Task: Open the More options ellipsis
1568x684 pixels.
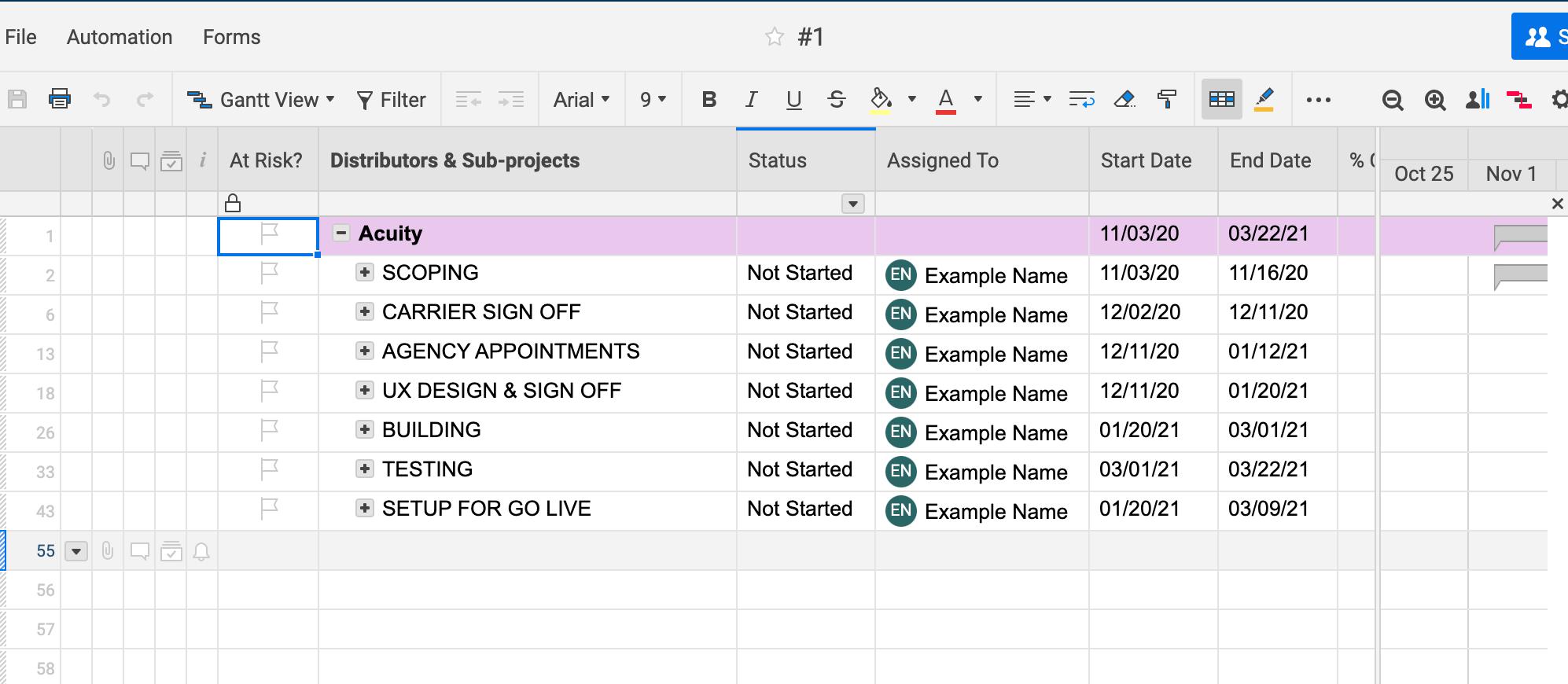Action: pos(1319,100)
